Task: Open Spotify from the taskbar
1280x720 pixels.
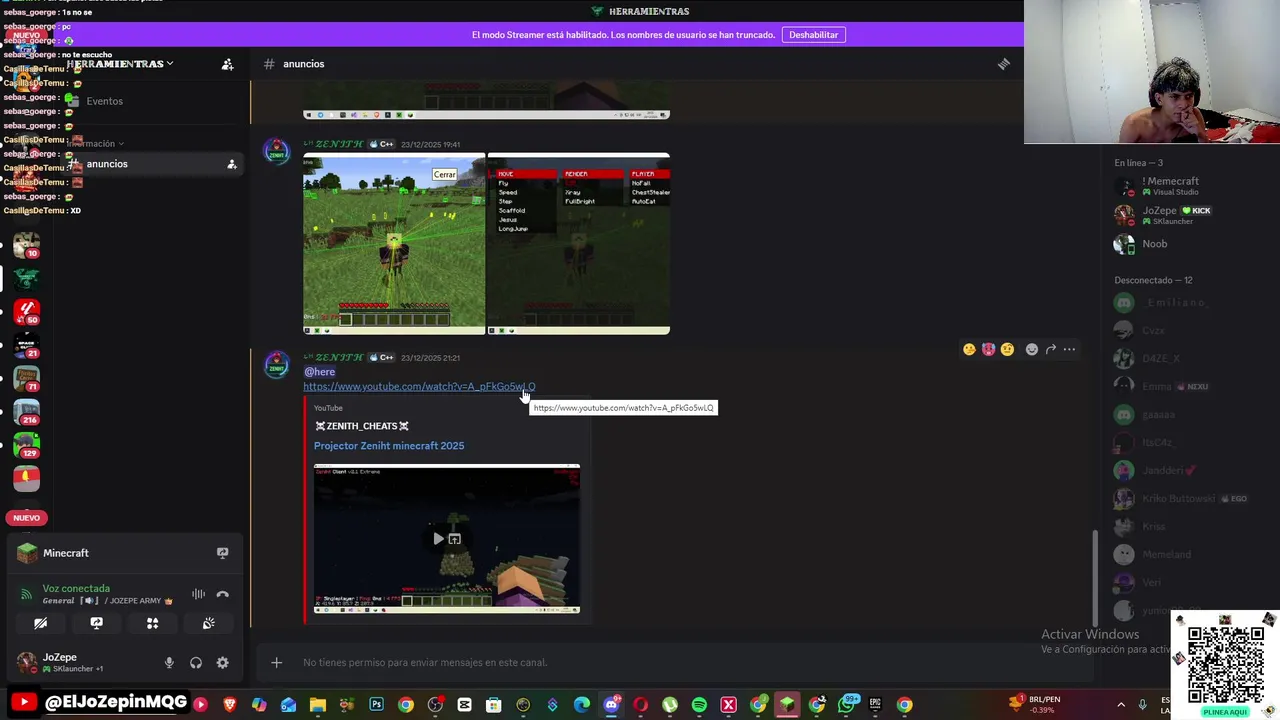Action: [x=699, y=705]
